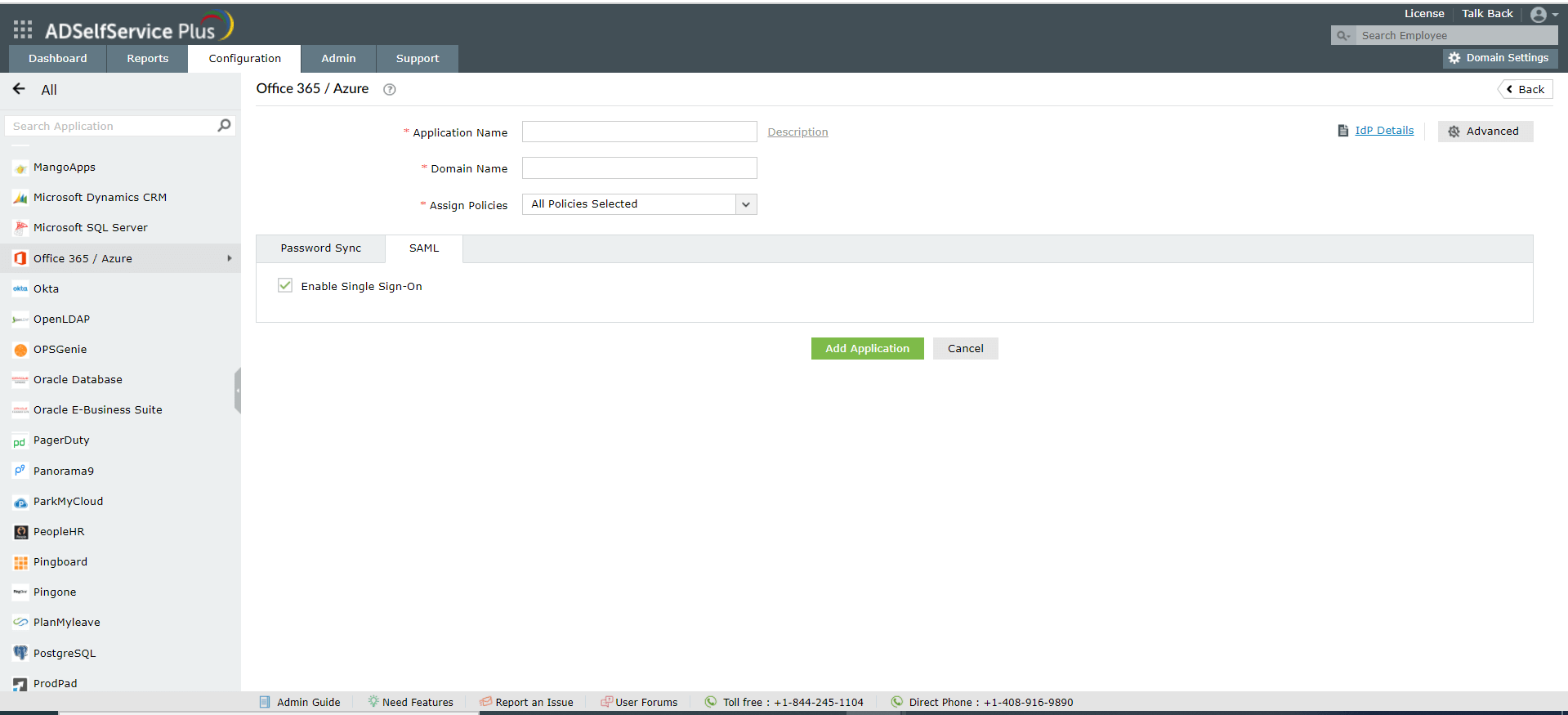Open the user account dropdown arrow
The image size is (1568, 715).
tap(1555, 15)
